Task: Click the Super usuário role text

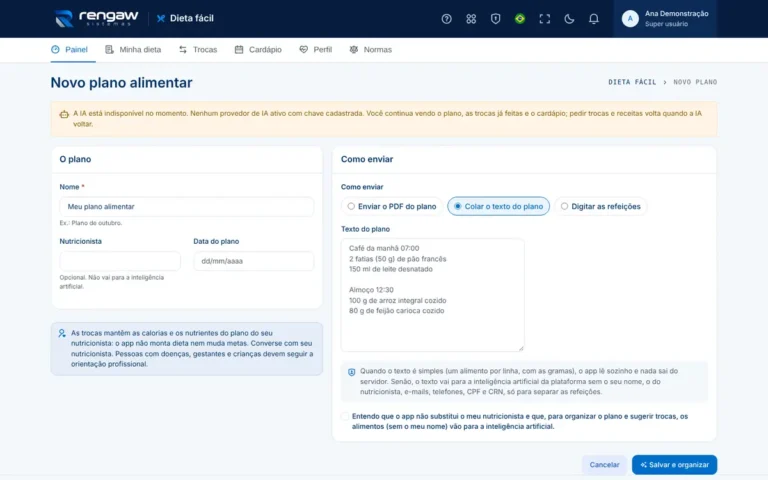Action: pos(666,24)
